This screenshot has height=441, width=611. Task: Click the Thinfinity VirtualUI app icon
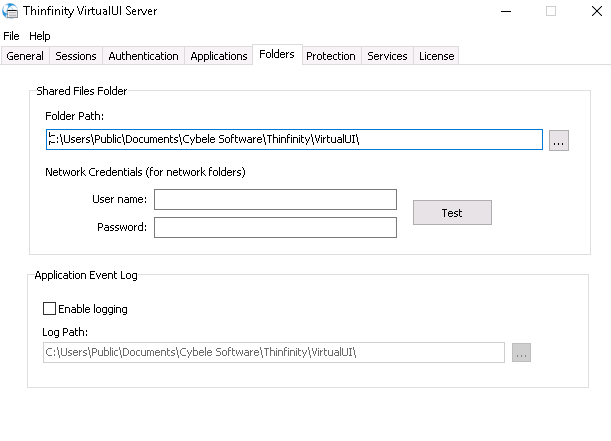[x=10, y=11]
